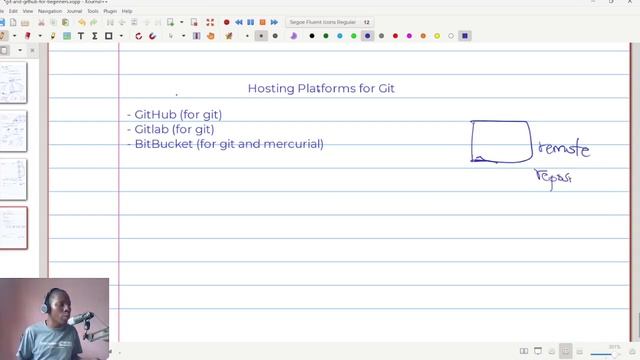This screenshot has height=360, width=640.
Task: Open the Tools menu
Action: [93, 11]
